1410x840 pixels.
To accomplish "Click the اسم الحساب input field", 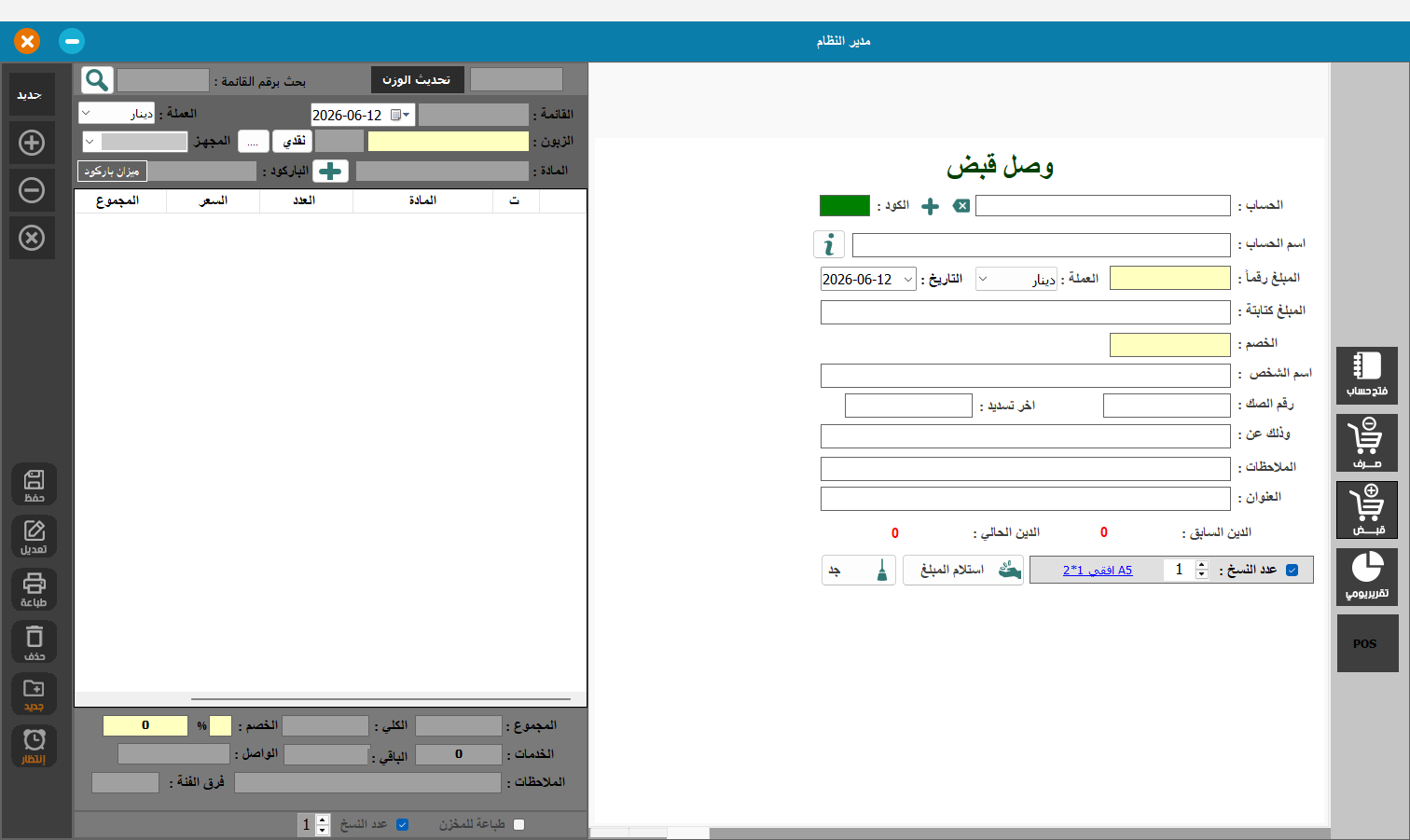I will point(1042,245).
